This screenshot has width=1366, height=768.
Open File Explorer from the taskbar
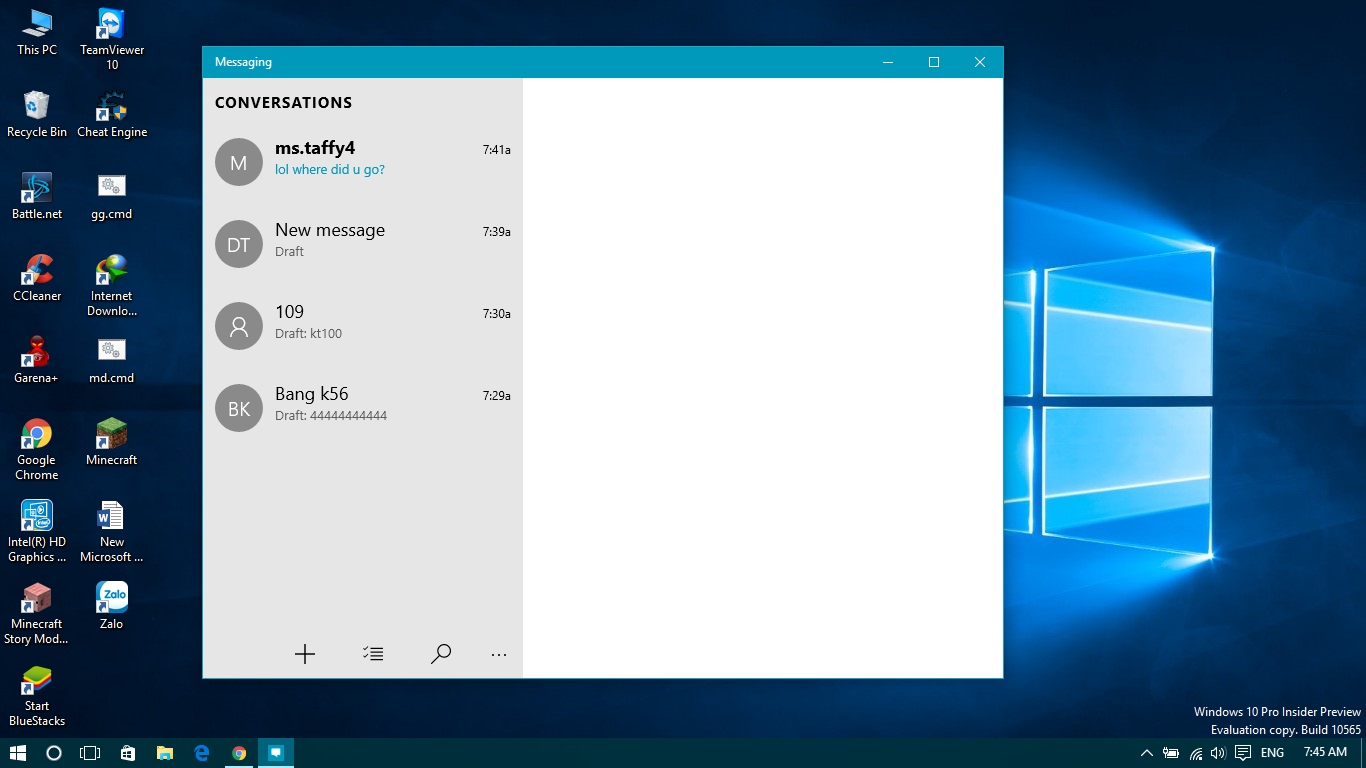click(165, 753)
